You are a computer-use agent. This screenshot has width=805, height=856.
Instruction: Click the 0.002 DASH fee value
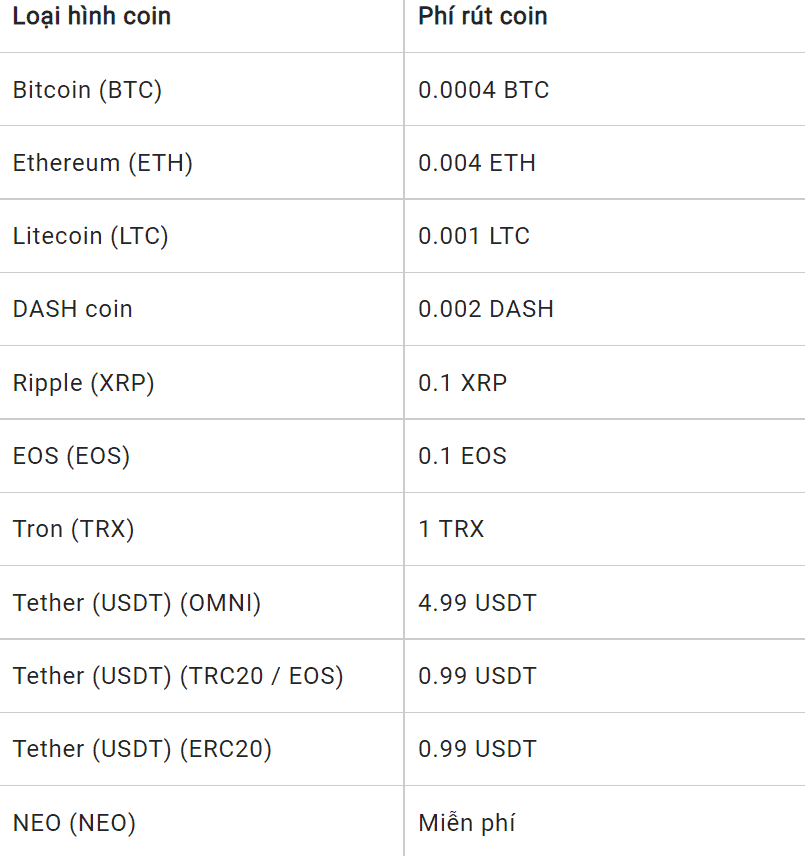[x=486, y=309]
